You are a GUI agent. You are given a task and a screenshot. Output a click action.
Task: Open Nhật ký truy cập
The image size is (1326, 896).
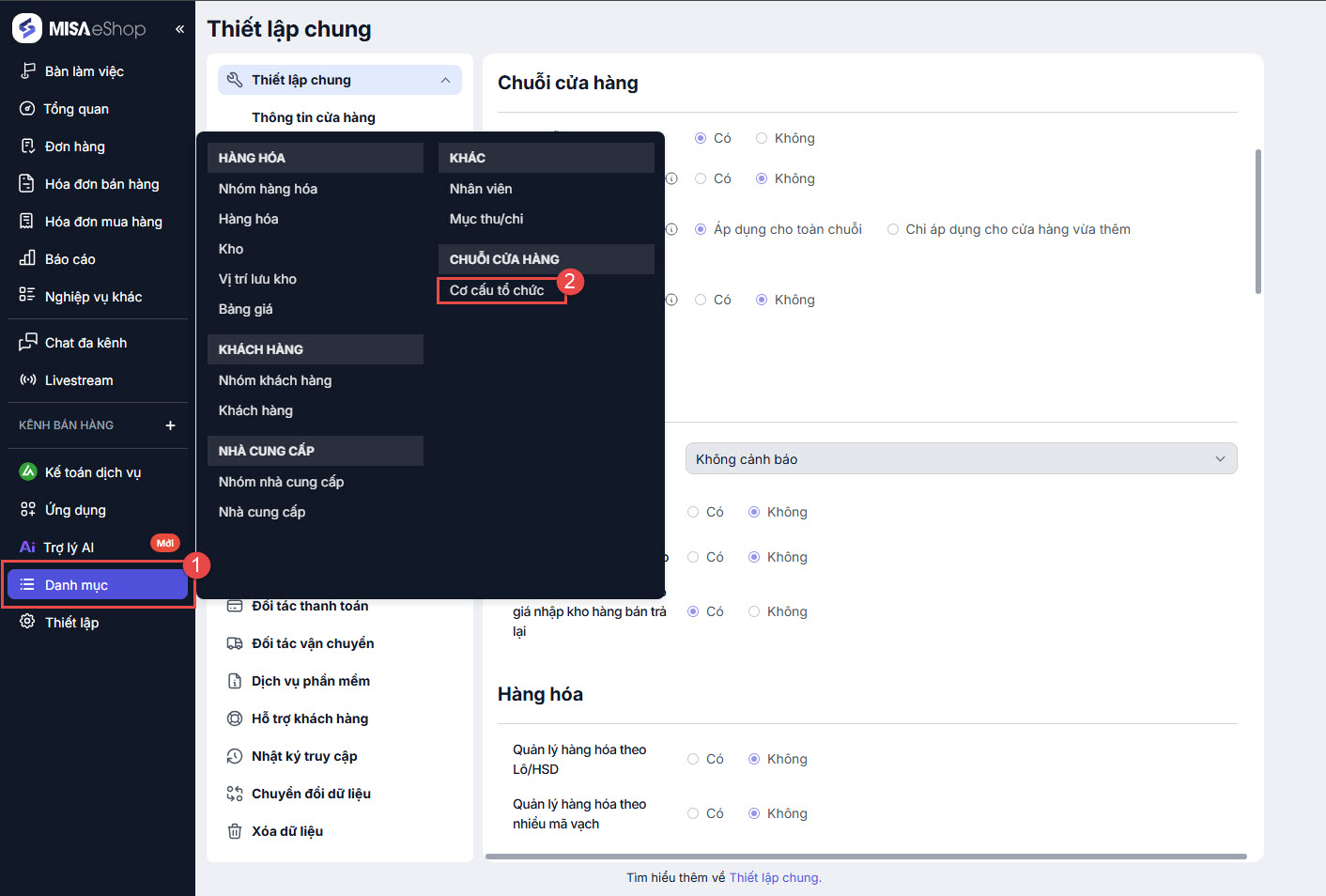tap(304, 756)
